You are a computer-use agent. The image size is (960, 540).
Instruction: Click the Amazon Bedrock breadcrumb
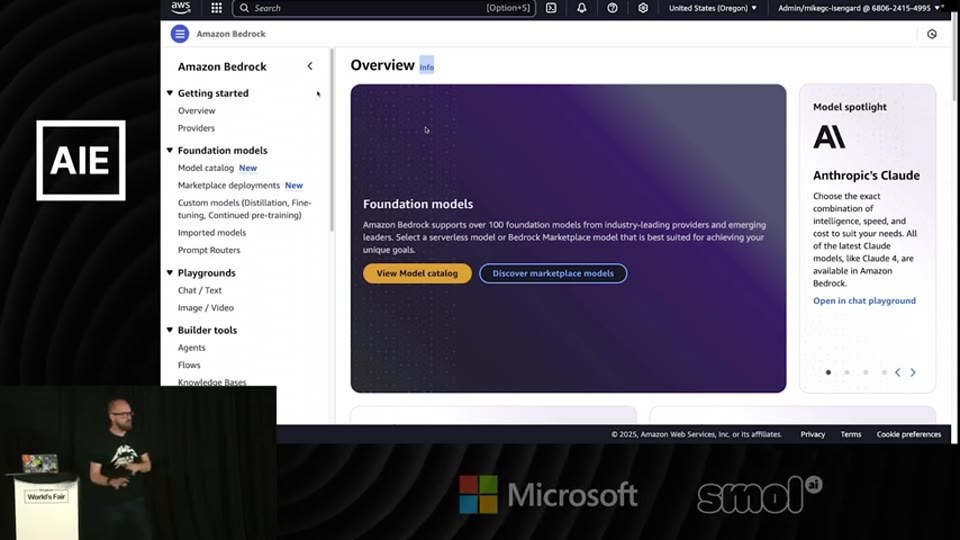[x=231, y=34]
